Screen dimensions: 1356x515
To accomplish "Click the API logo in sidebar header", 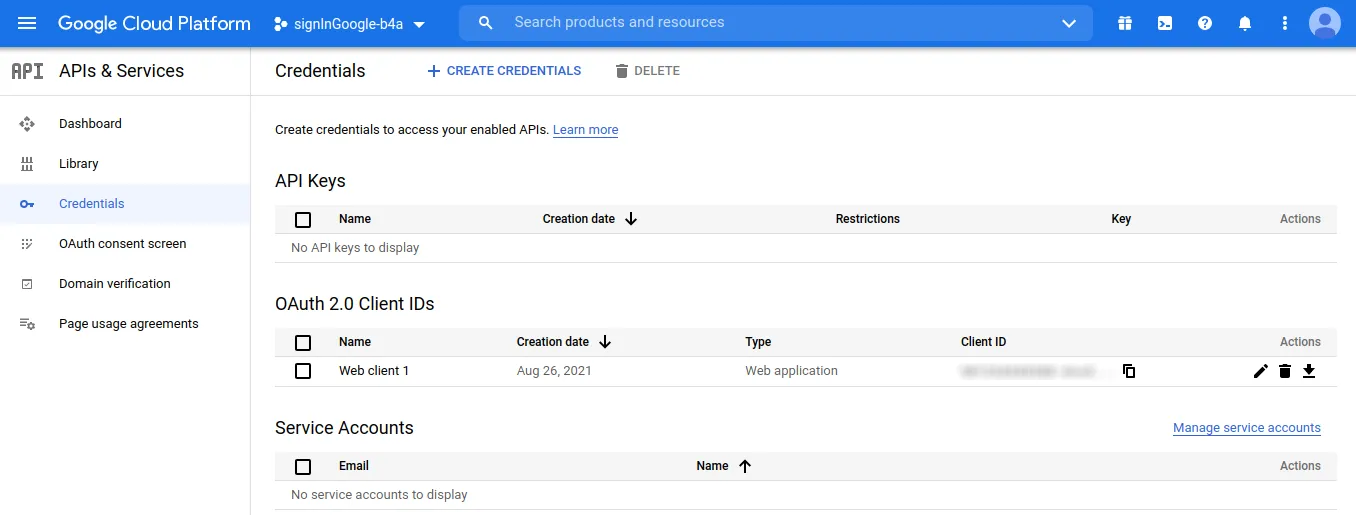I will [x=27, y=71].
